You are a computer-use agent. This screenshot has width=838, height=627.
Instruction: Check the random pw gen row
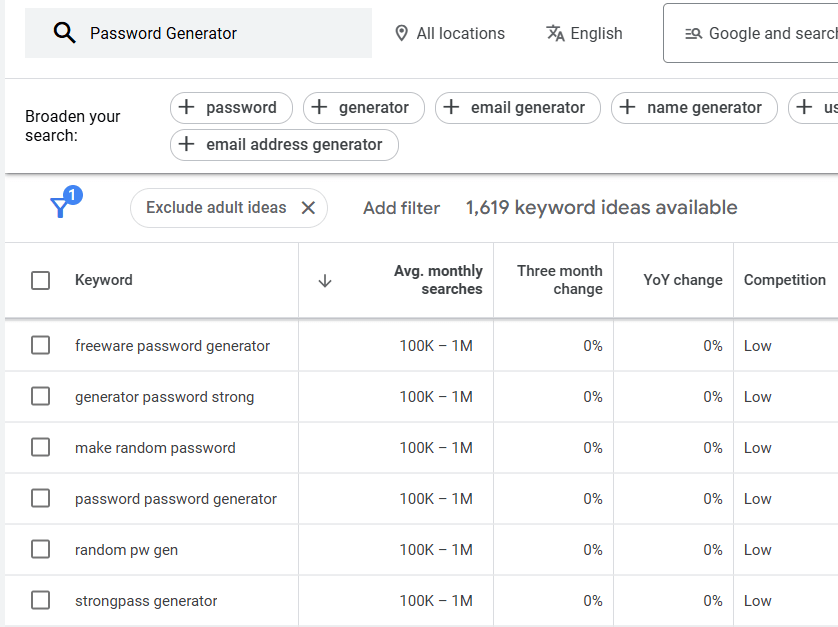click(x=41, y=549)
